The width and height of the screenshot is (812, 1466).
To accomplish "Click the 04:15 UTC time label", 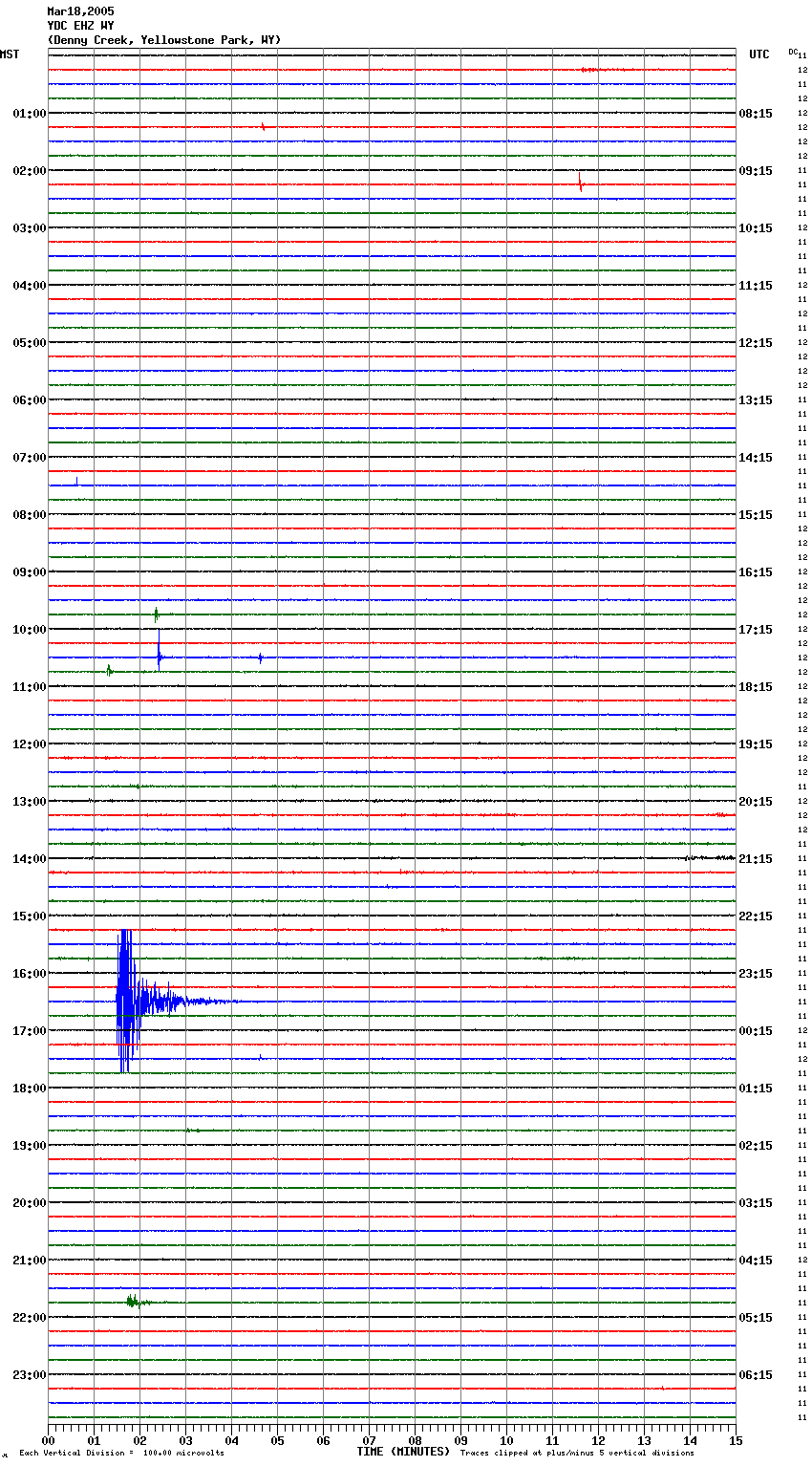I will 756,1261.
